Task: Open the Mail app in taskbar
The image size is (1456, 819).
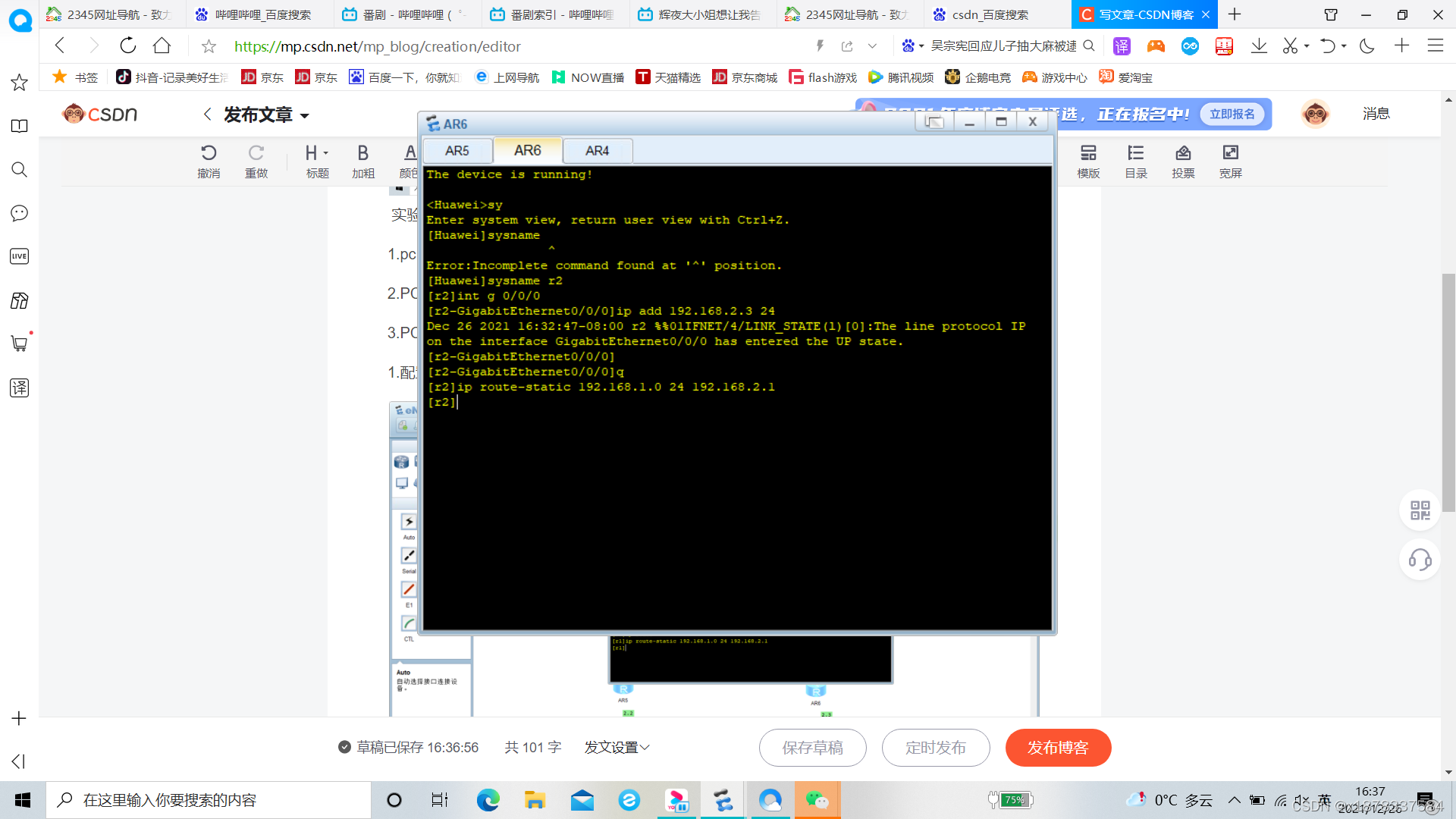Action: 582,800
